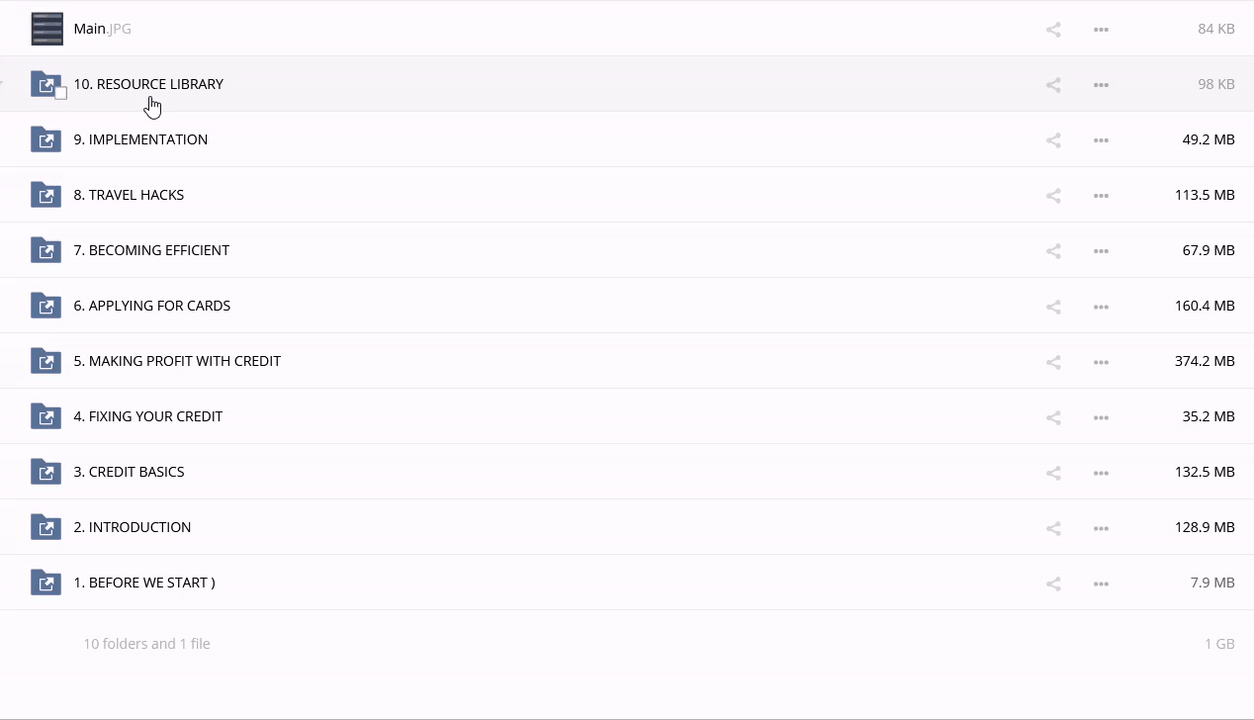Image resolution: width=1254 pixels, height=720 pixels.
Task: Open the Main.JPG image thumbnail
Action: pyautogui.click(x=47, y=29)
